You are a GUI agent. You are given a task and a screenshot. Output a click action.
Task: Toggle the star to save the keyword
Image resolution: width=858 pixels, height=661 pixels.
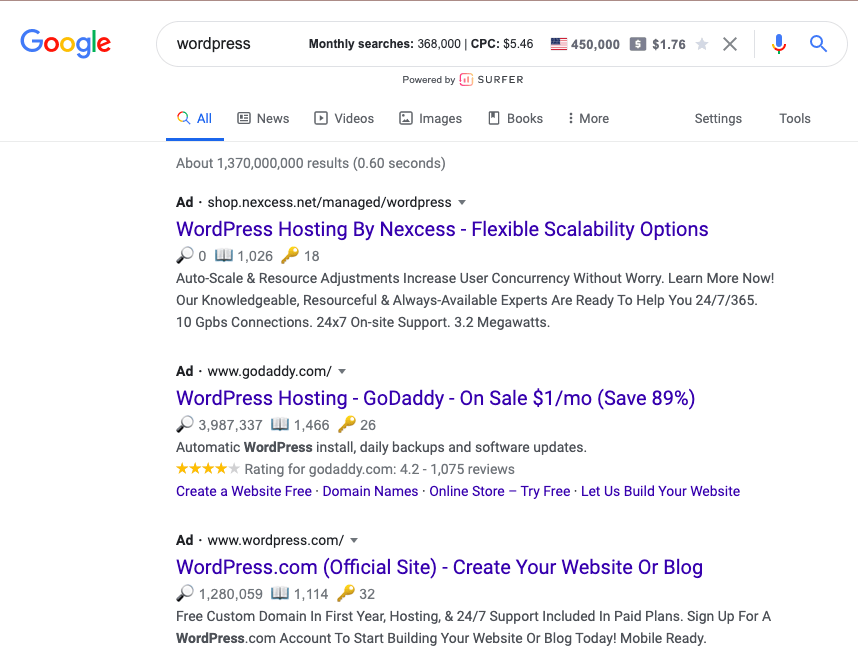702,43
